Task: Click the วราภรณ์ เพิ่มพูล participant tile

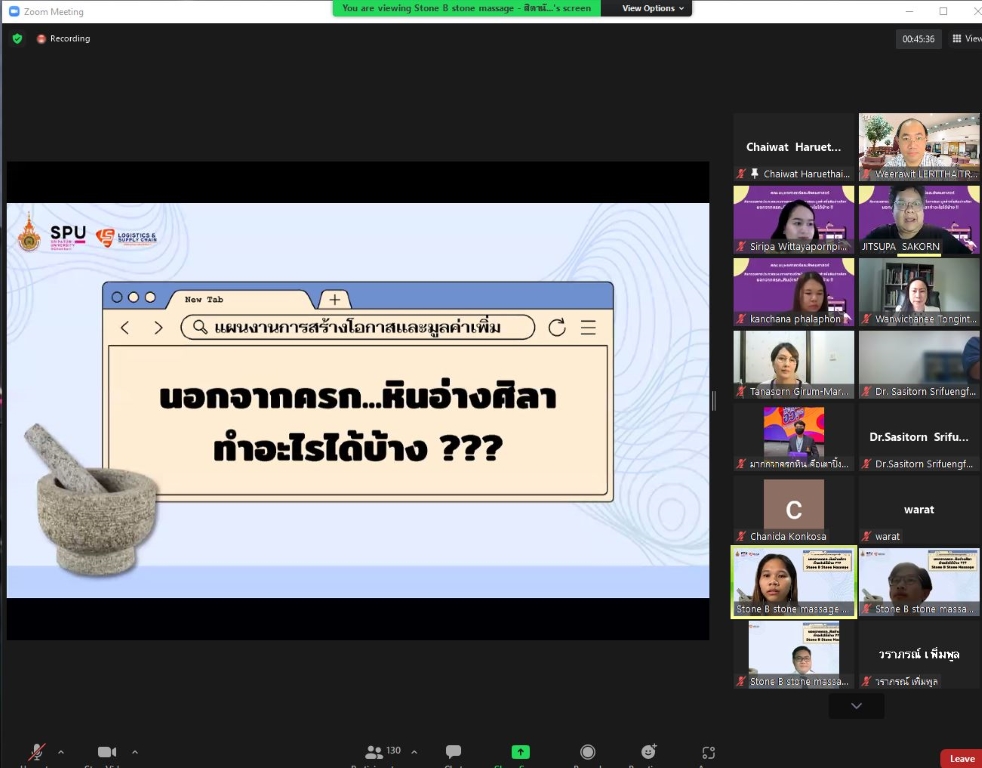Action: (919, 655)
